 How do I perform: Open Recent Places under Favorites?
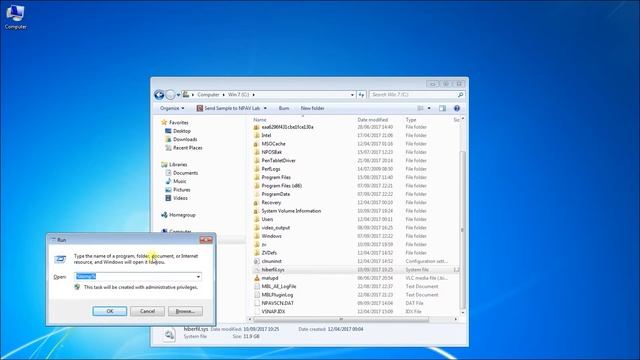[187, 148]
